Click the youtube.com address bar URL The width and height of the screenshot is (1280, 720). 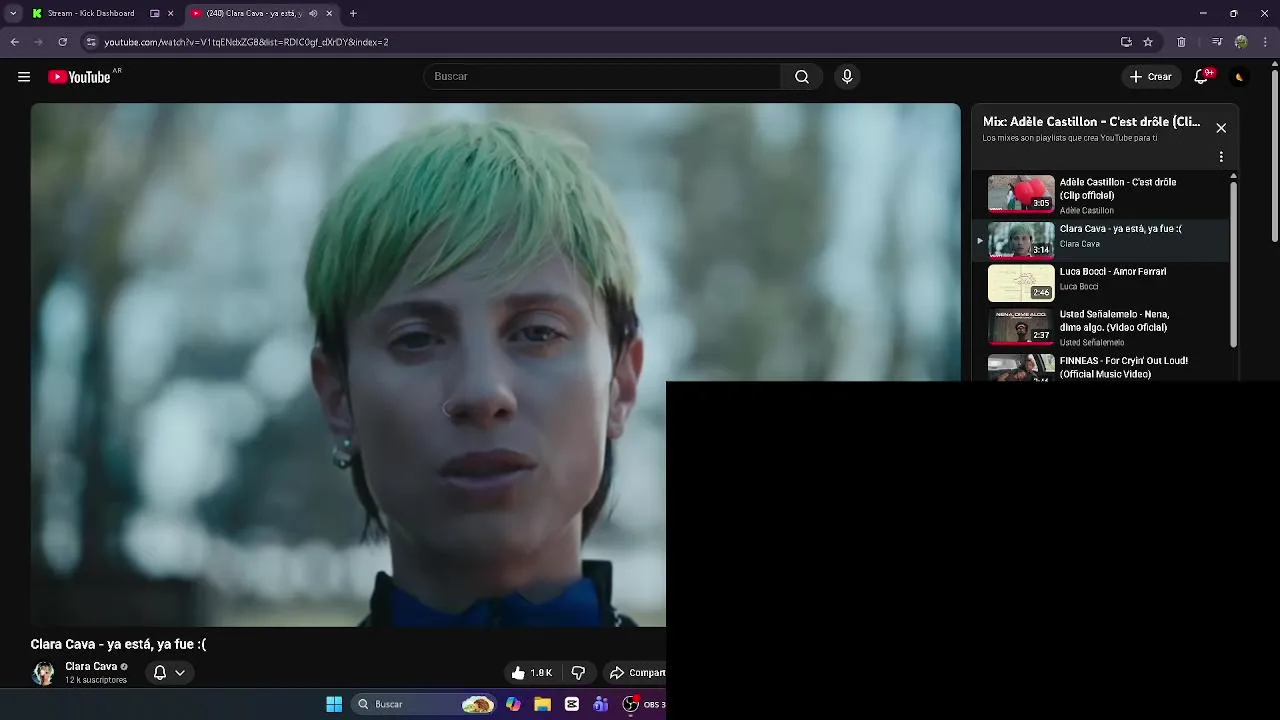point(246,42)
